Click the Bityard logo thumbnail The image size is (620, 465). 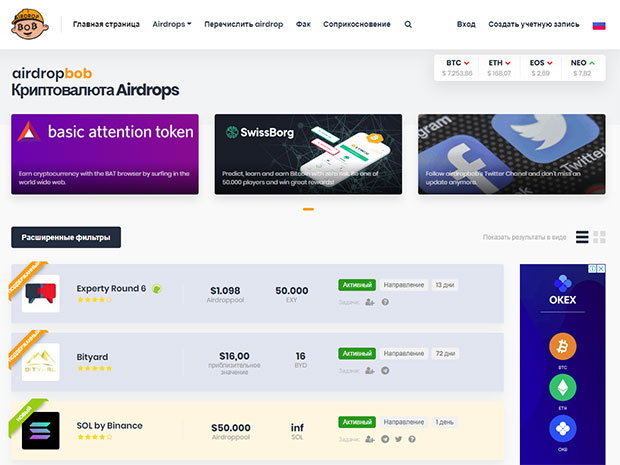pyautogui.click(x=40, y=362)
